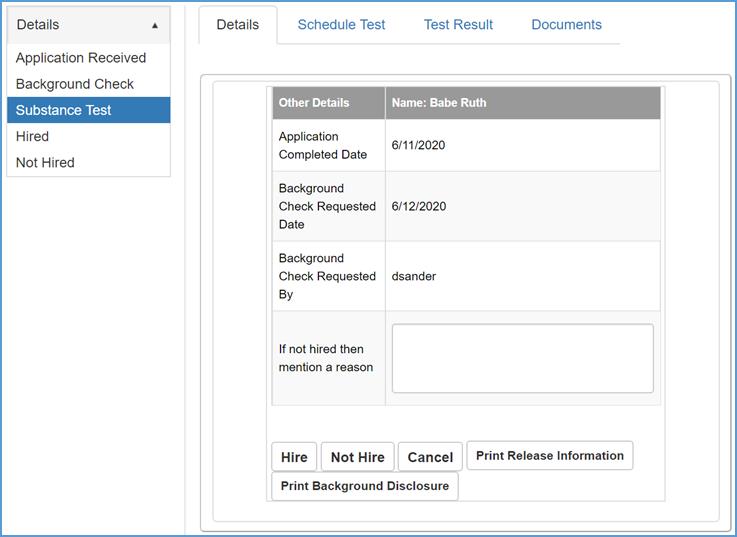The image size is (737, 537).
Task: Click the dsander requested-by value
Action: pyautogui.click(x=414, y=277)
